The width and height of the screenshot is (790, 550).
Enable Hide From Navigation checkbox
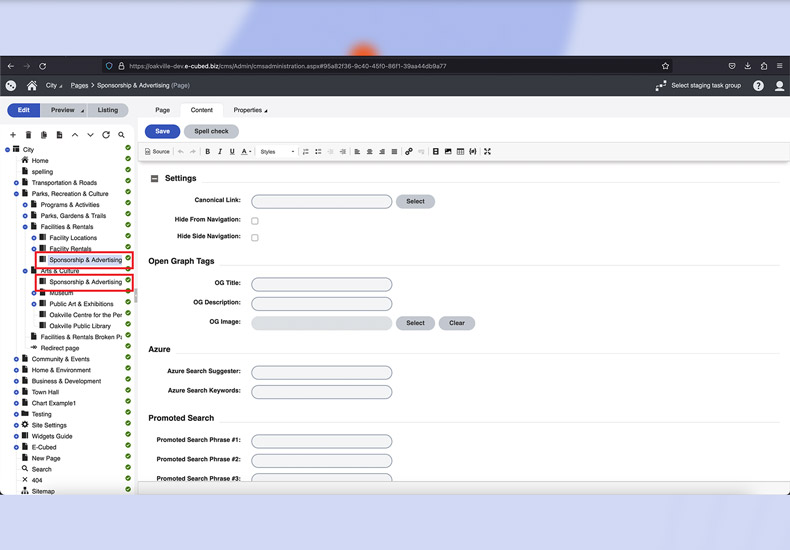[255, 221]
